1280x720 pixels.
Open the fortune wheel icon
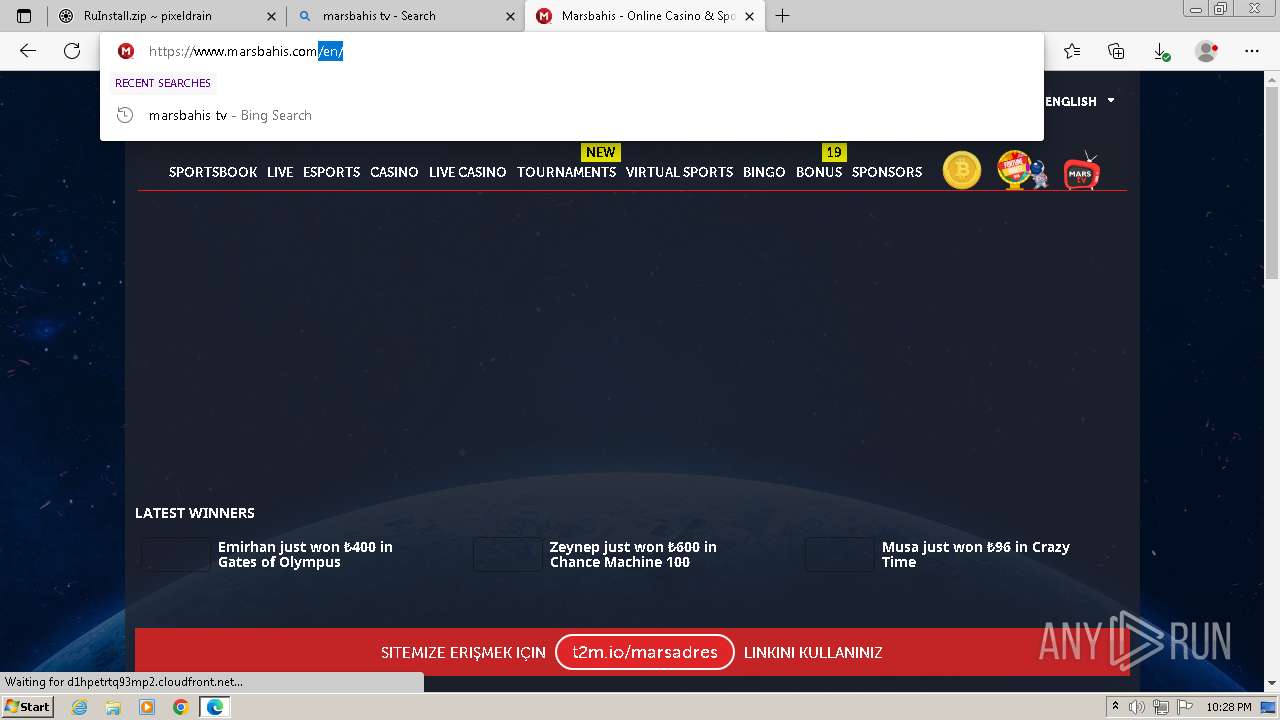coord(1022,170)
